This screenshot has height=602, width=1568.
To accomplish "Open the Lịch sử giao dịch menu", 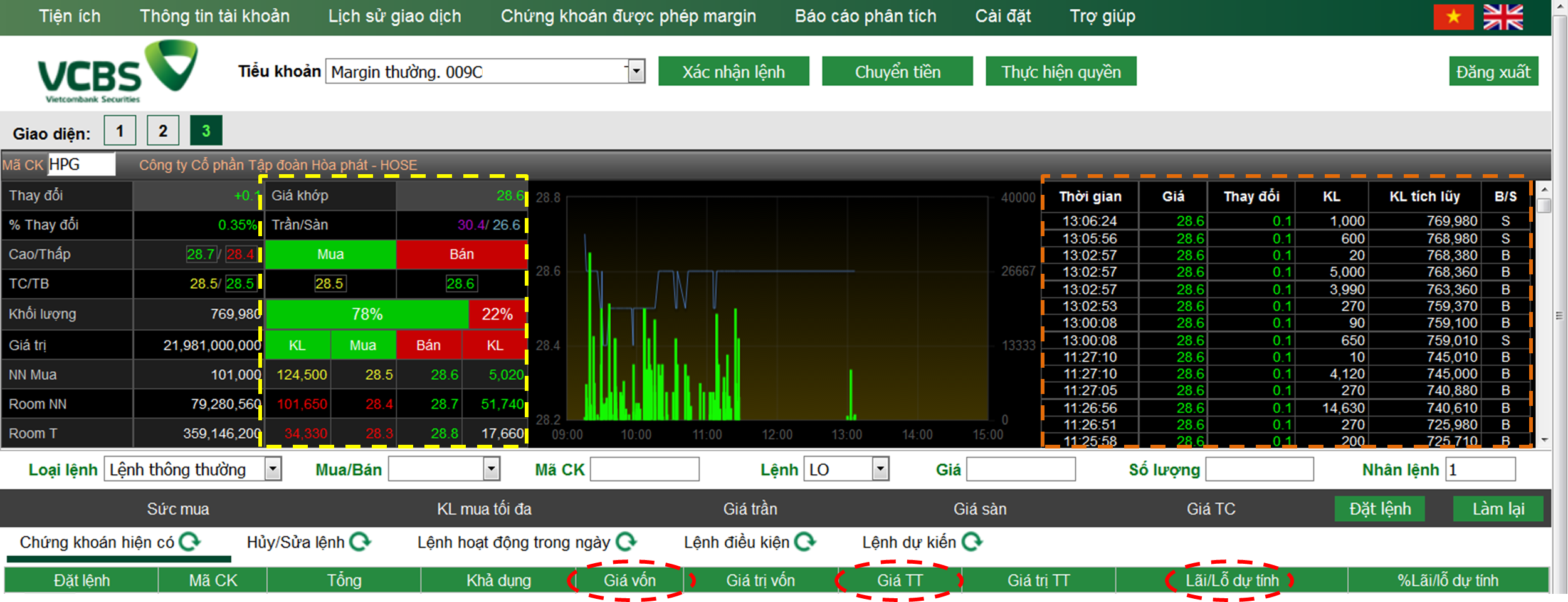I will [394, 16].
